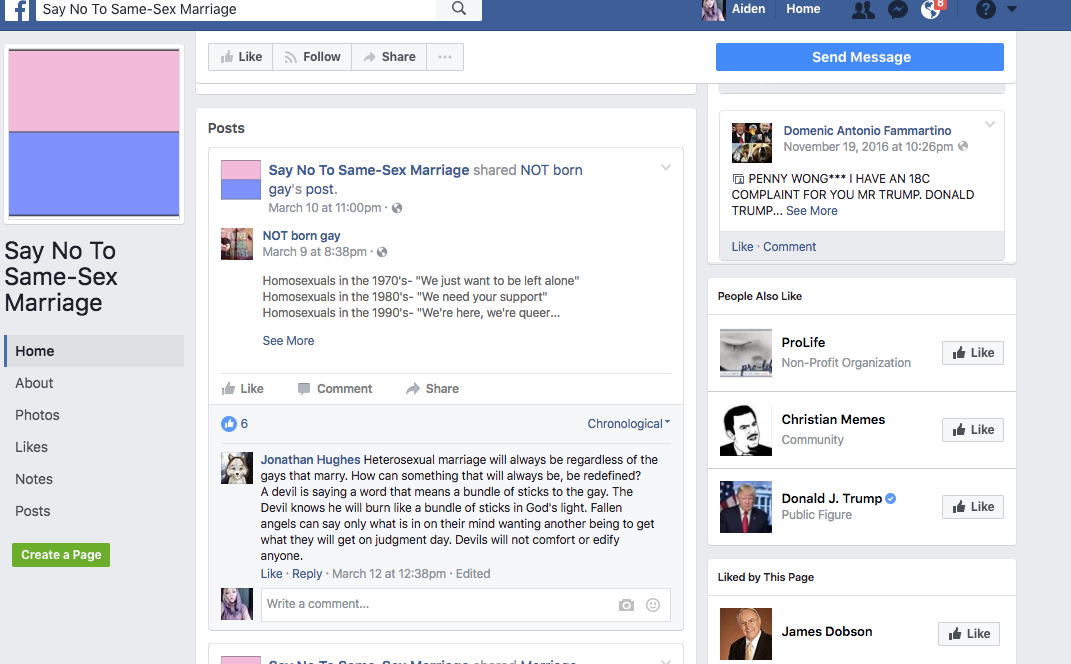Open the friend requests icon

click(x=863, y=10)
